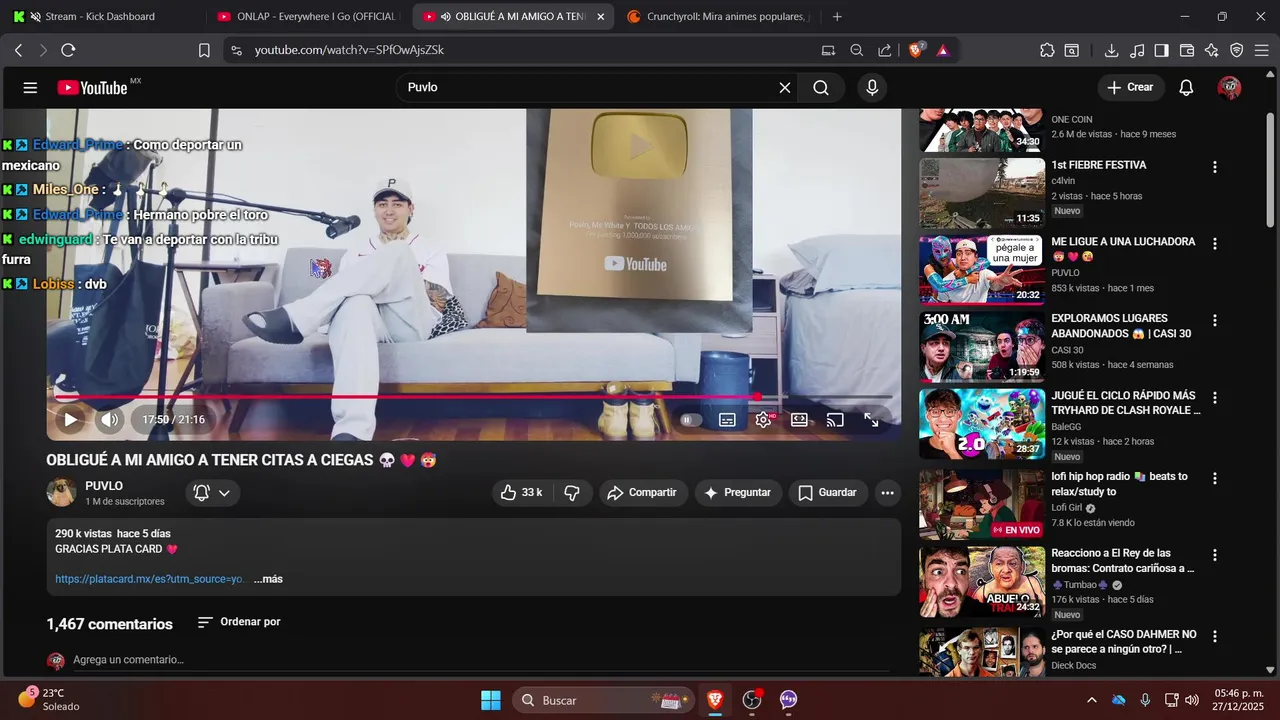Open EXPLORAMOS LUGARES ABANDONADOS video title
This screenshot has width=1280, height=720.
1121,326
